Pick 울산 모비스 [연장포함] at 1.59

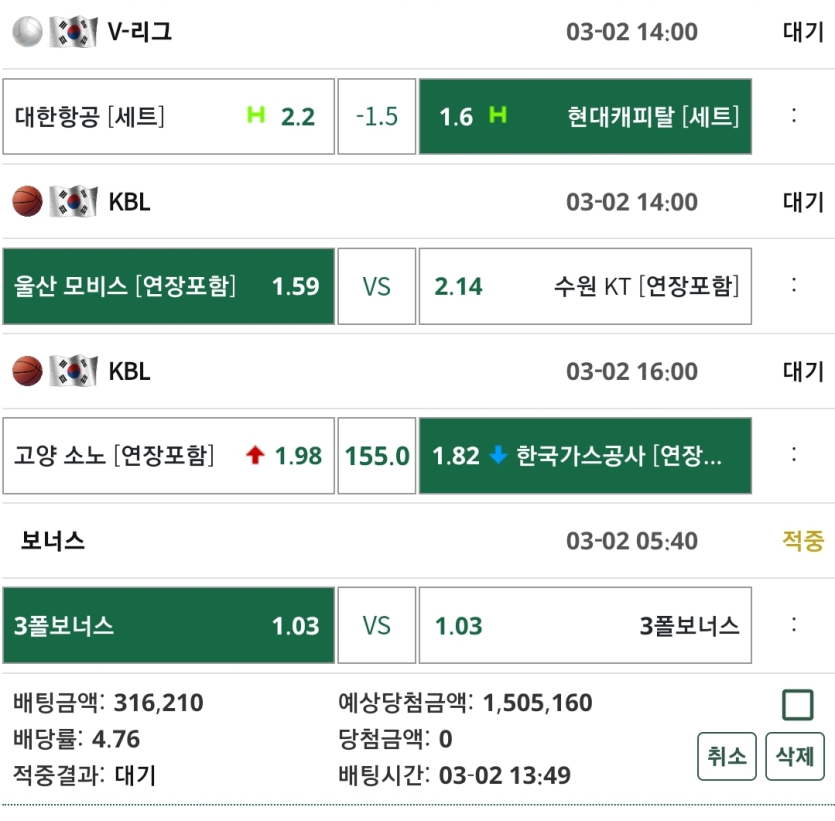point(168,287)
